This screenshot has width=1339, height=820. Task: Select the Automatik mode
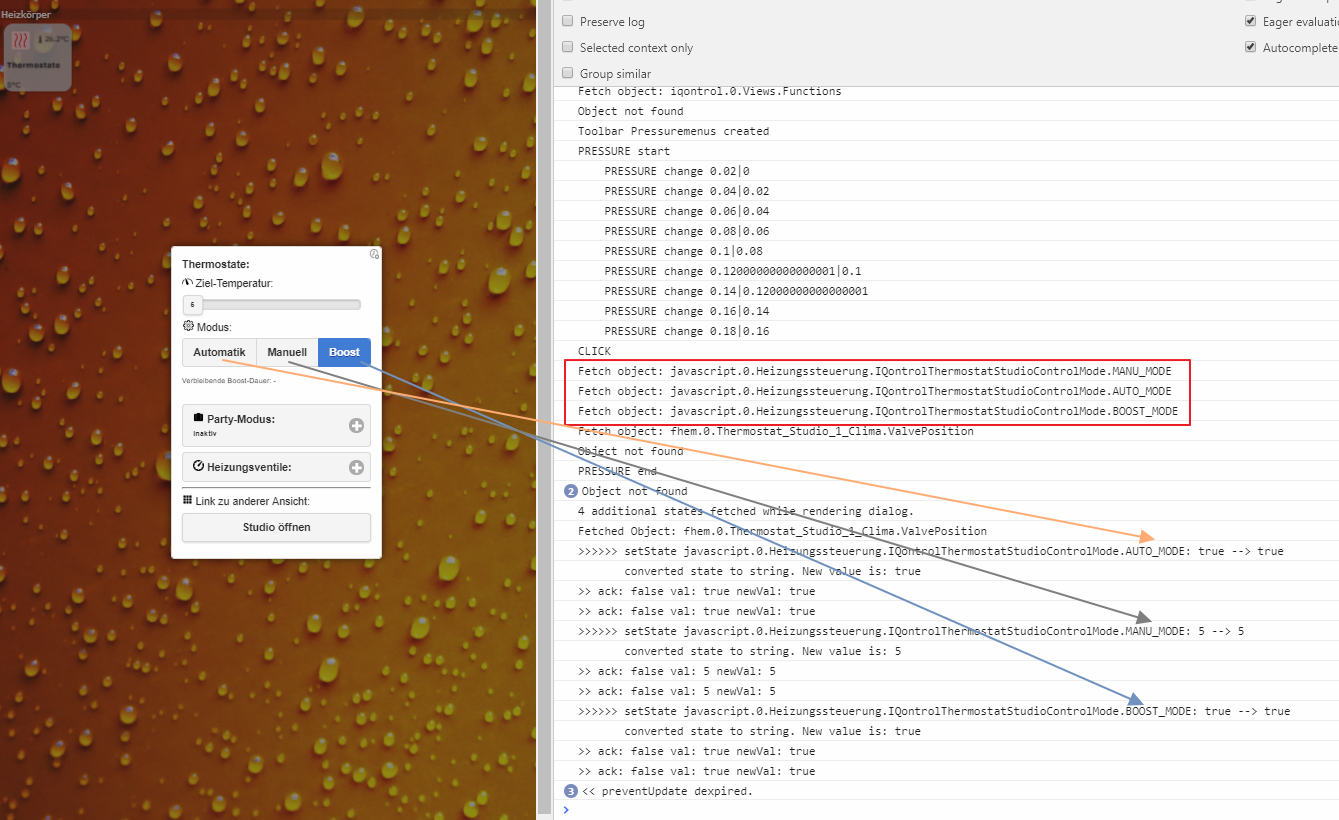pyautogui.click(x=219, y=352)
